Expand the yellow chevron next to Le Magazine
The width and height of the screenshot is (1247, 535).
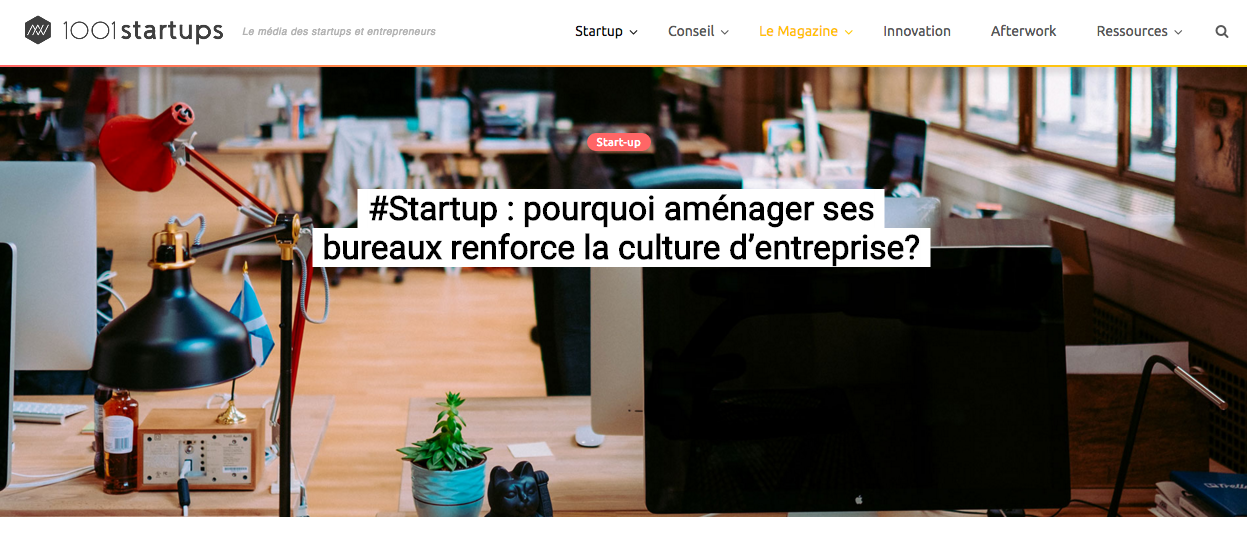click(x=848, y=32)
